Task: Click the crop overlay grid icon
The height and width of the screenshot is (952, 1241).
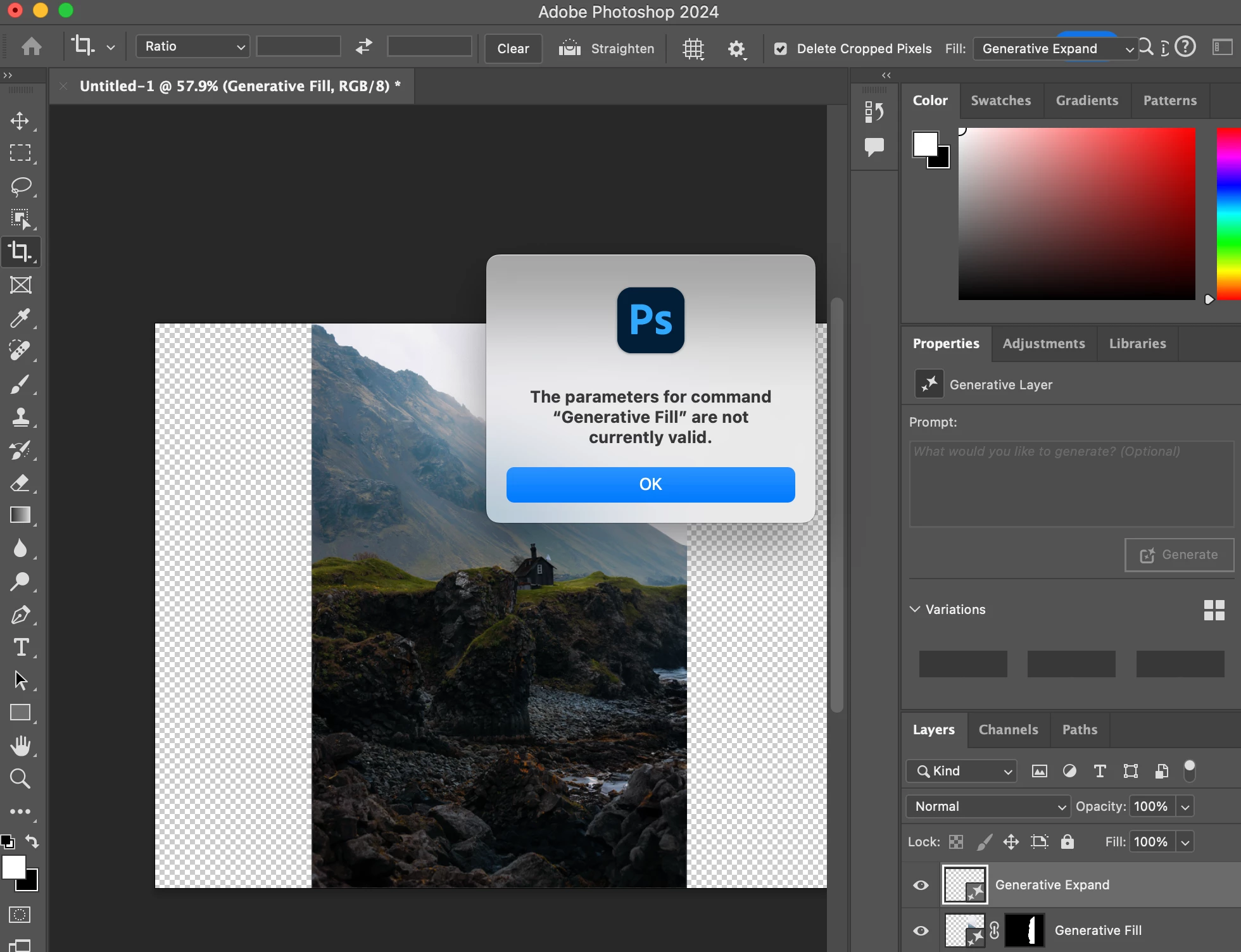Action: 693,49
